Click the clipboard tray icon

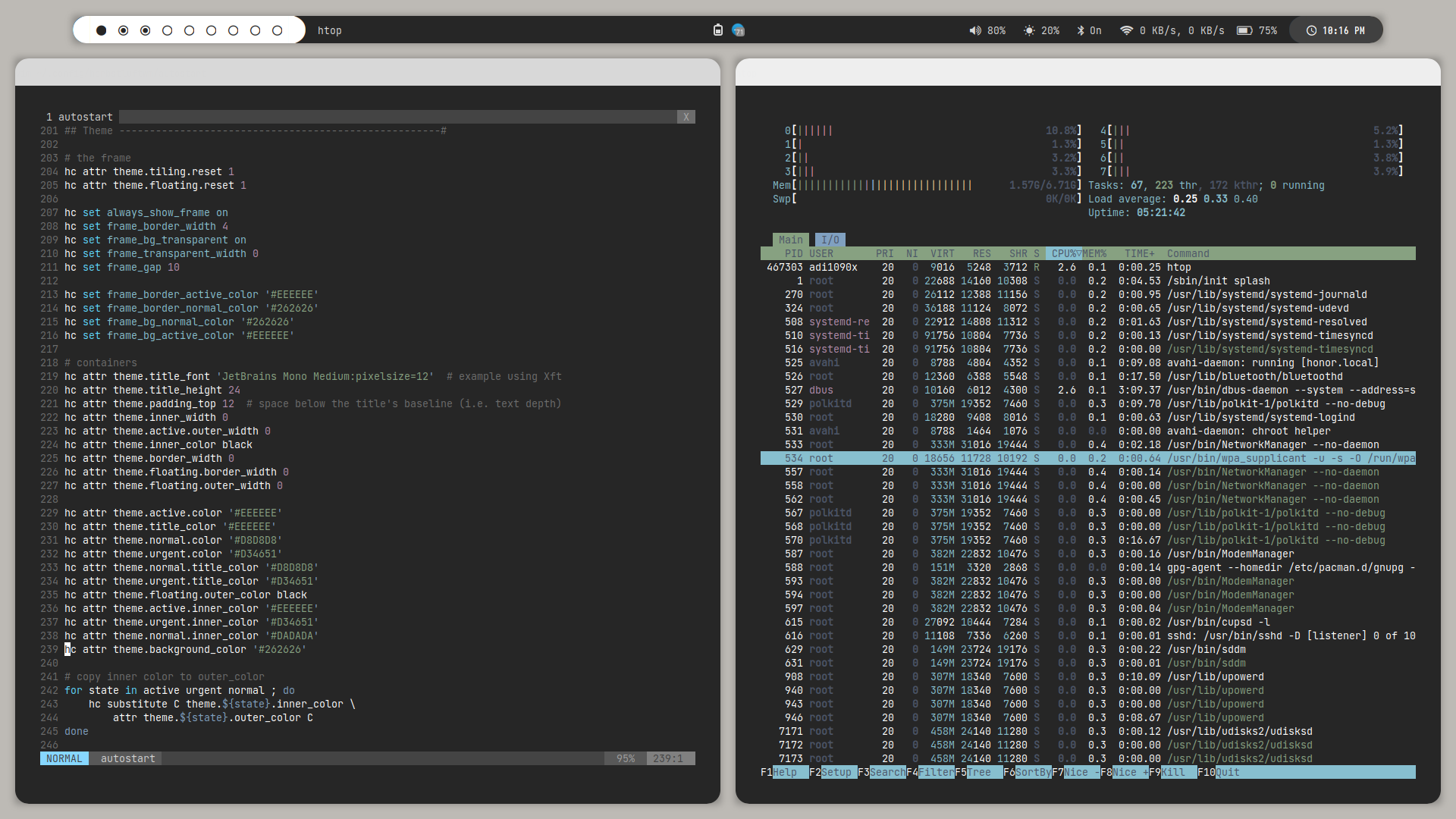click(718, 30)
